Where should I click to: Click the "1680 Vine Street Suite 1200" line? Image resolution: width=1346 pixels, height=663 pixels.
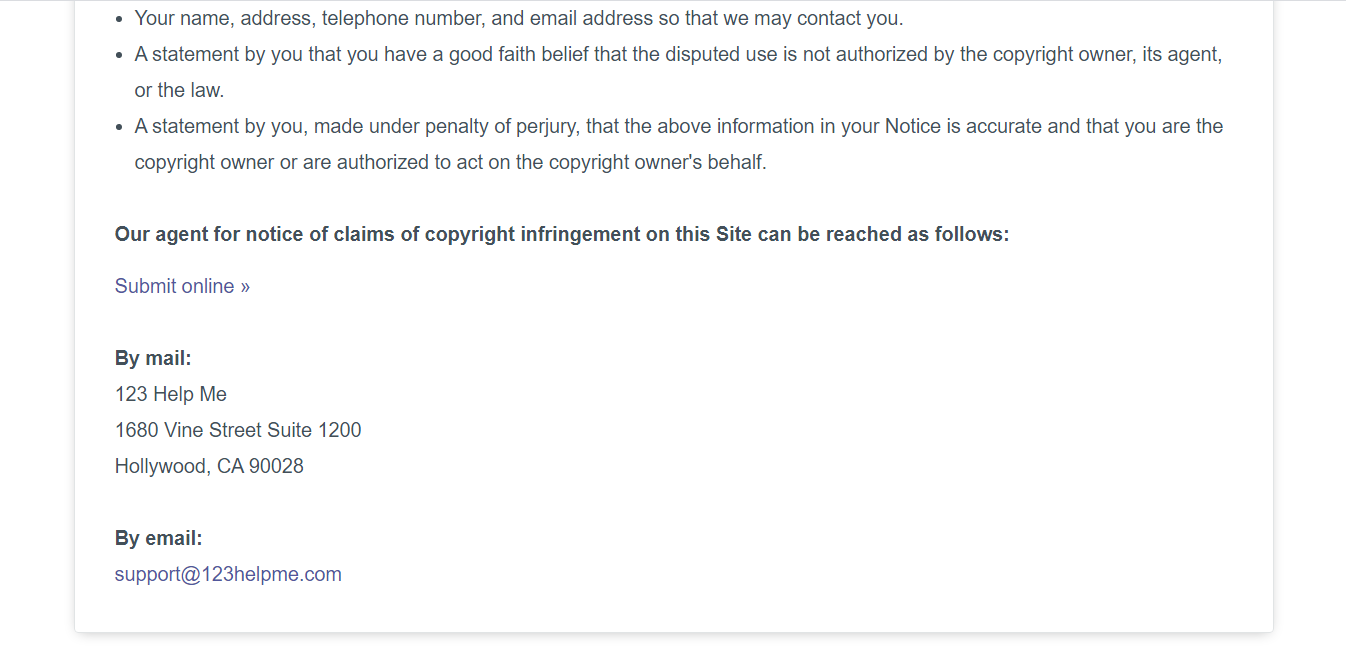238,430
